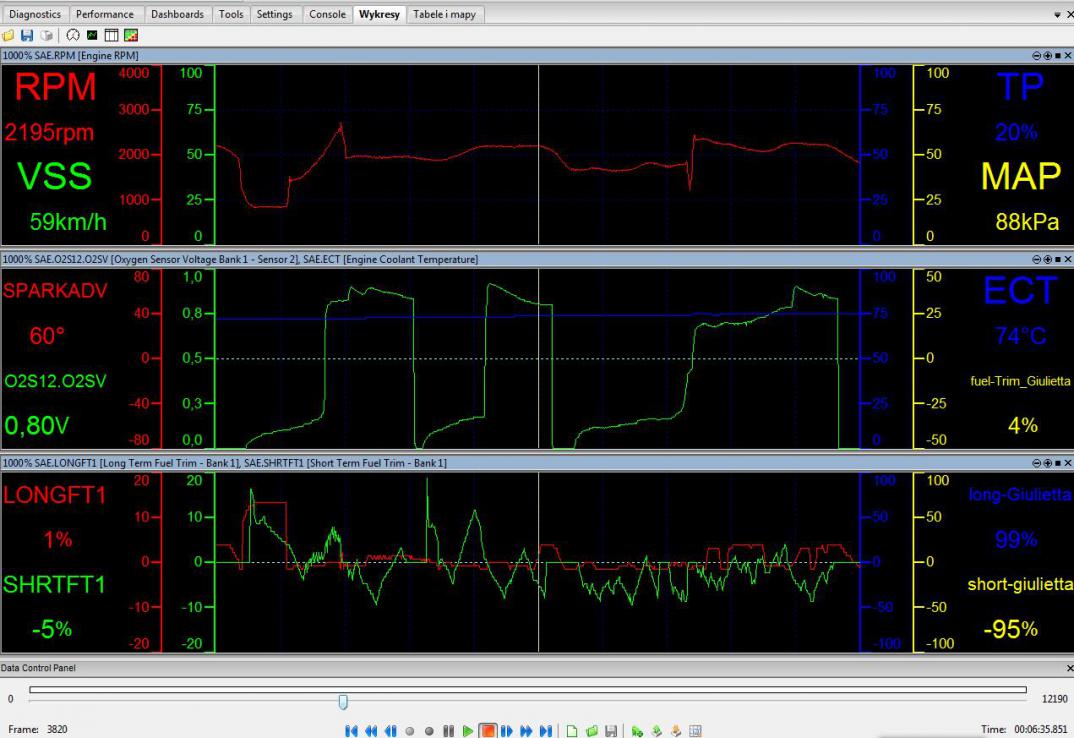Open the Diagnostics tab
This screenshot has height=738, width=1074.
(34, 14)
